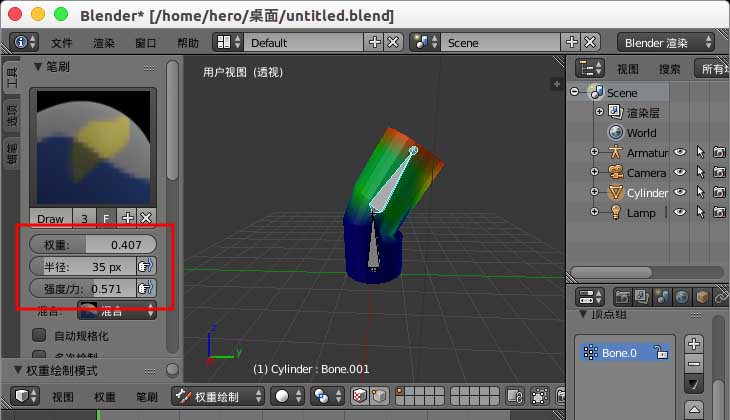Hide the Cylinder in viewport
The height and width of the screenshot is (420, 730).
click(x=680, y=192)
